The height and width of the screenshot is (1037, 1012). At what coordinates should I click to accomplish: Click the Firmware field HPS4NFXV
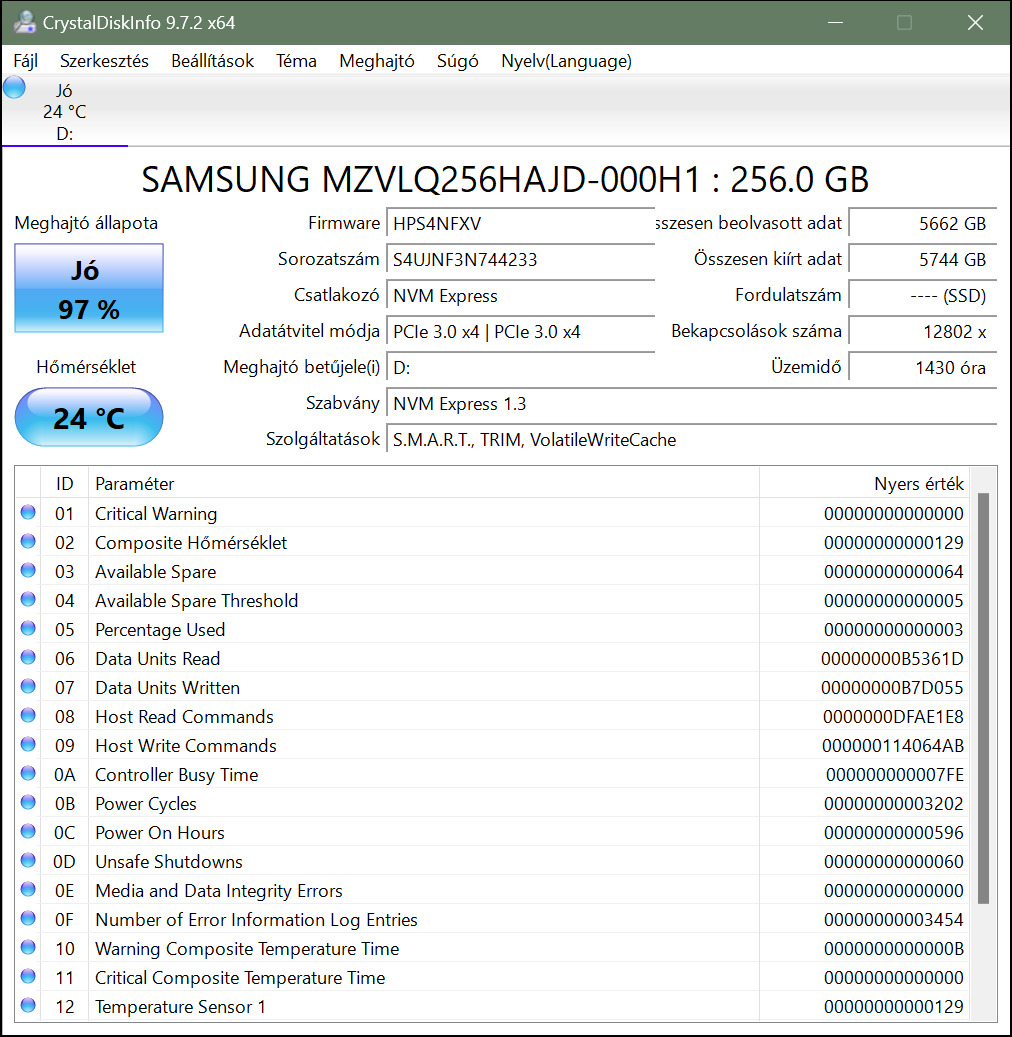coord(521,224)
